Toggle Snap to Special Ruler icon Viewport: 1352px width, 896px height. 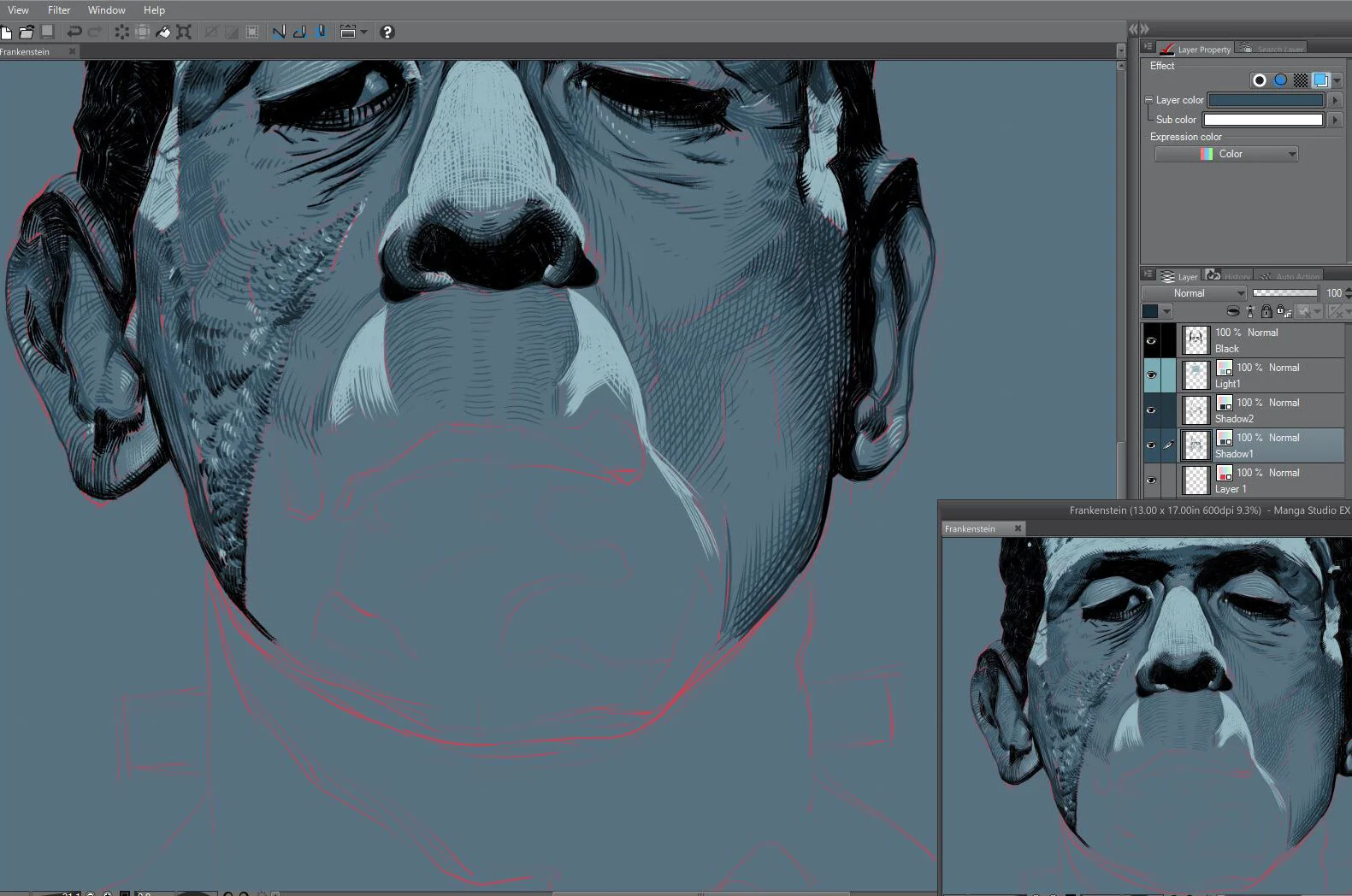[x=299, y=32]
